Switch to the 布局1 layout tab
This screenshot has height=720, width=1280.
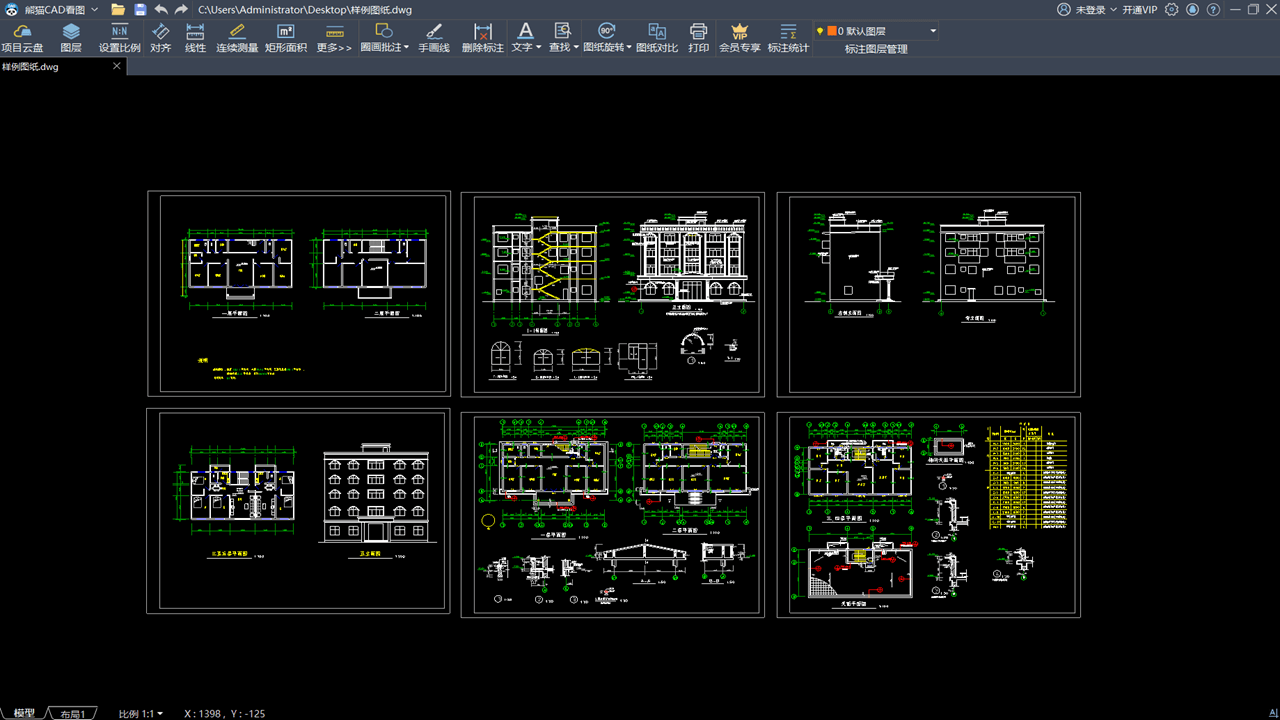(73, 713)
